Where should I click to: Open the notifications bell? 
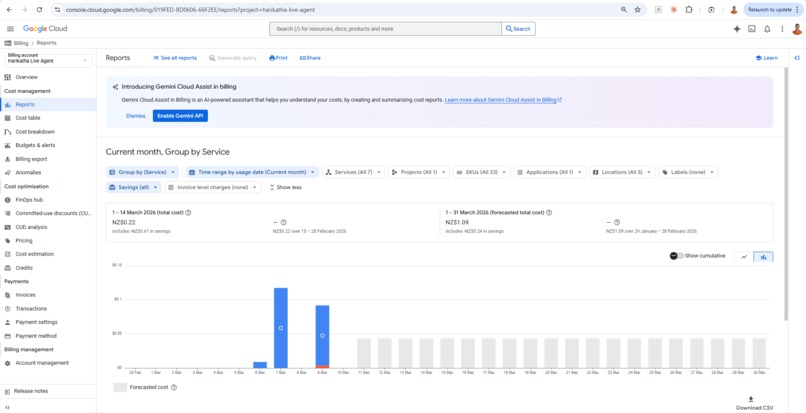click(x=767, y=29)
